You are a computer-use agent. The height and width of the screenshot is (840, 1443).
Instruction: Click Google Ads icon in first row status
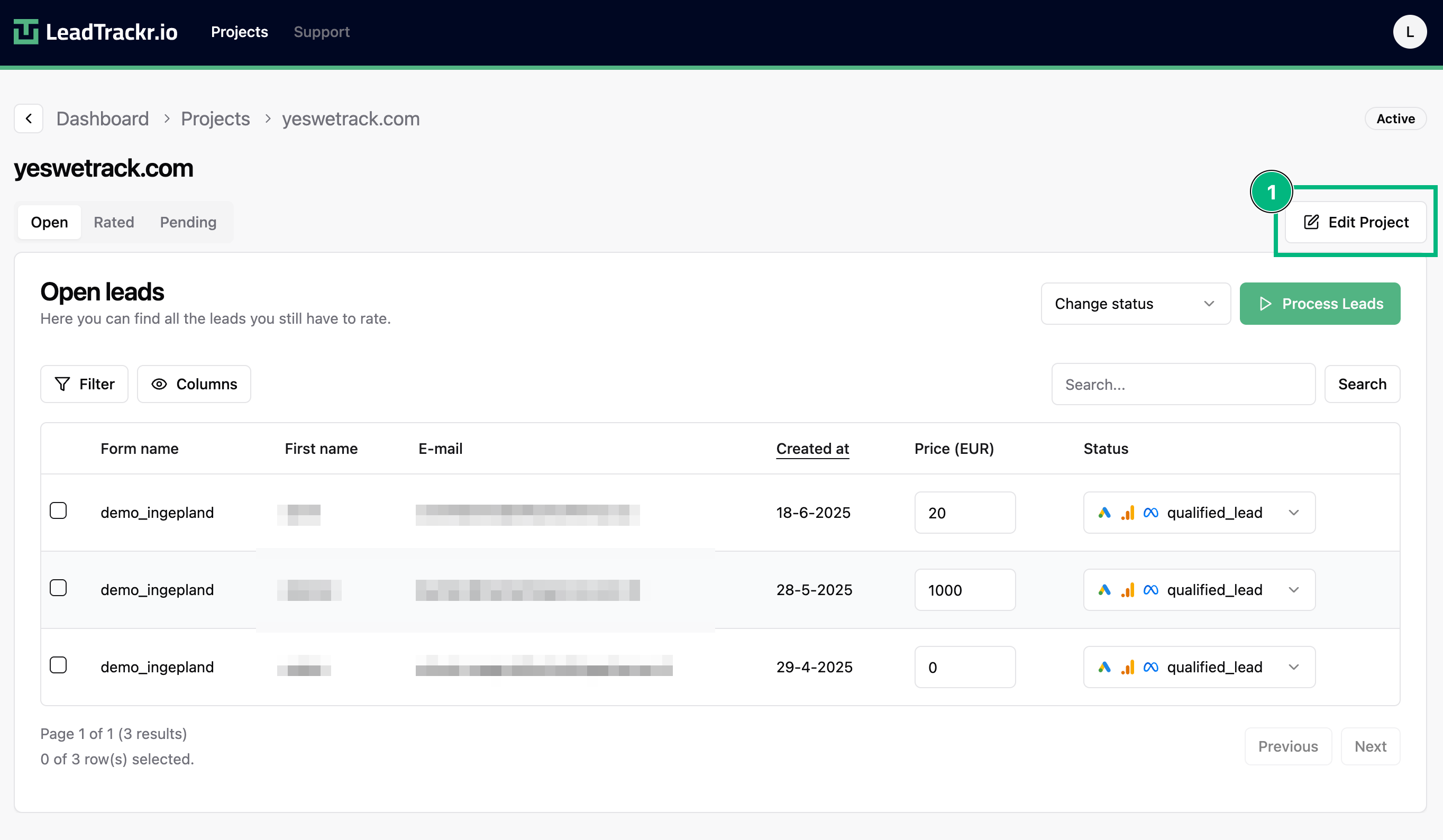(1104, 513)
